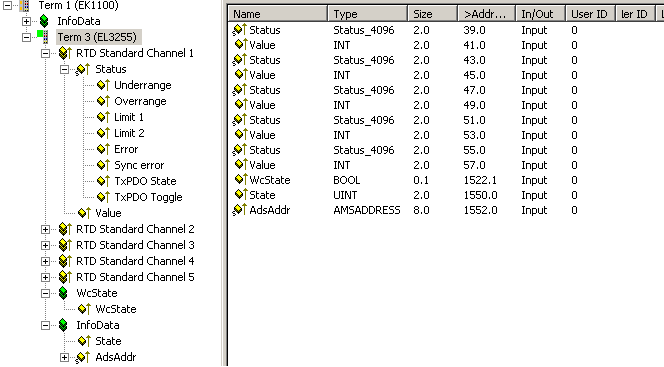Click icon of Status row at address 39.0
This screenshot has height=367, width=664.
click(x=240, y=30)
